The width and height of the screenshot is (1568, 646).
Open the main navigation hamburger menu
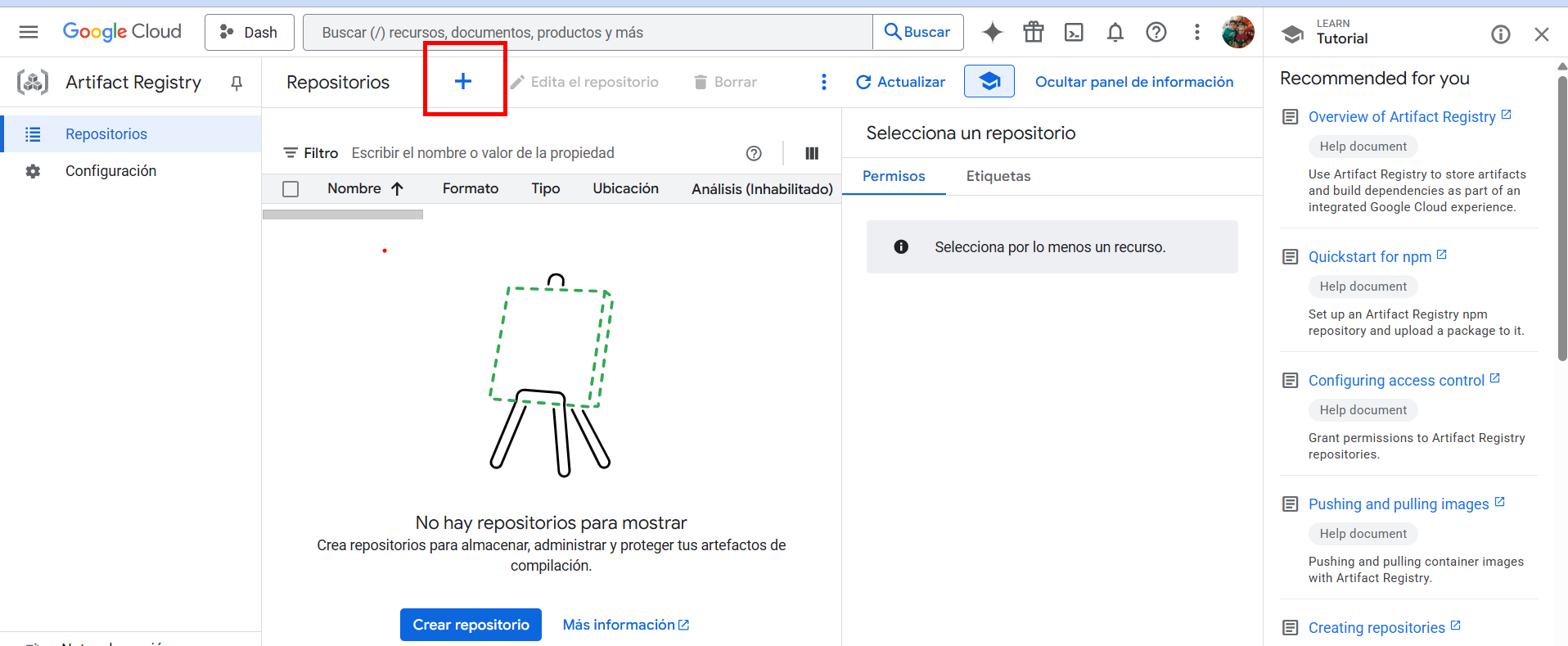29,32
